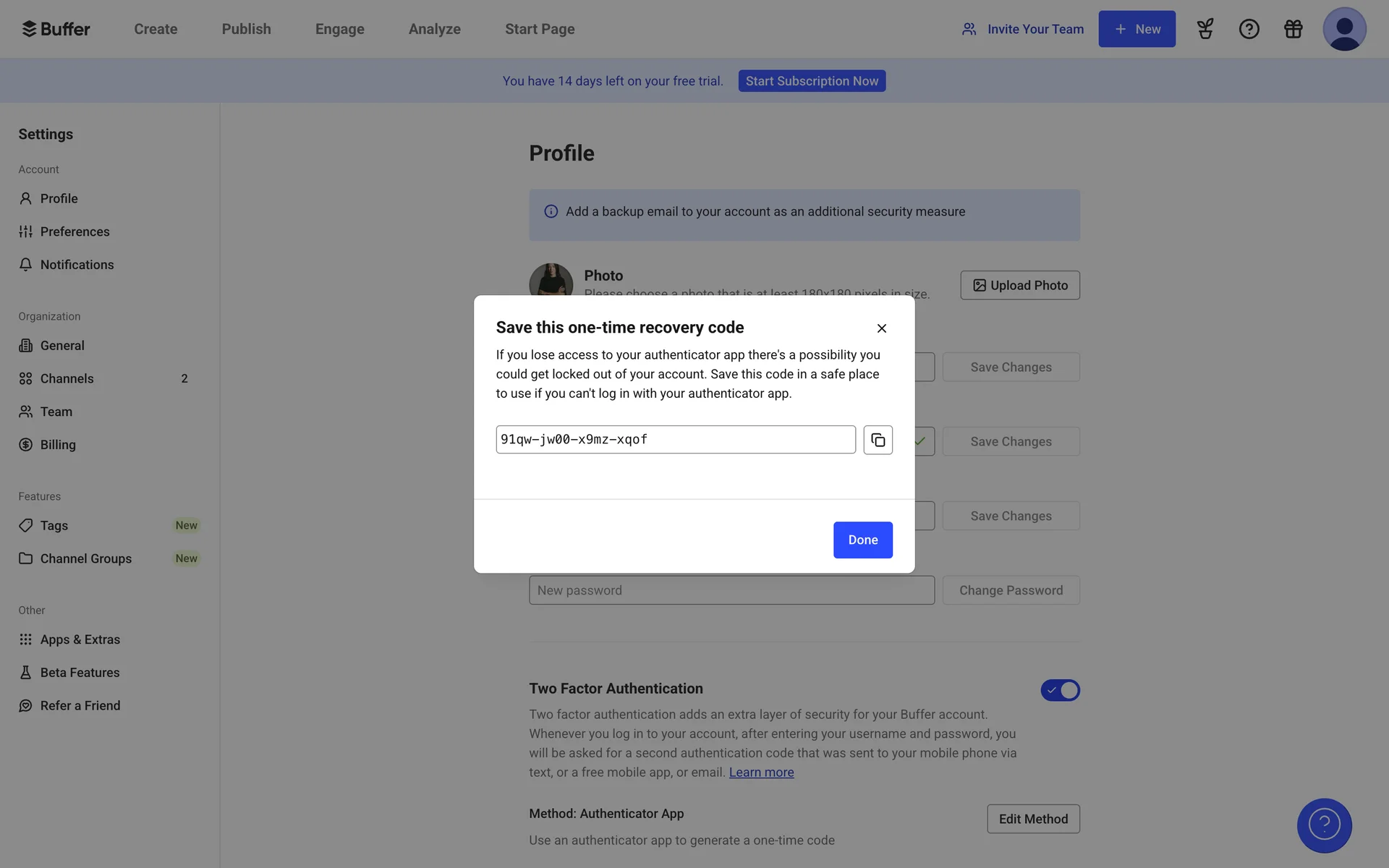Screen dimensions: 1389x868
Task: Click Start Subscription Now button
Action: 812,81
